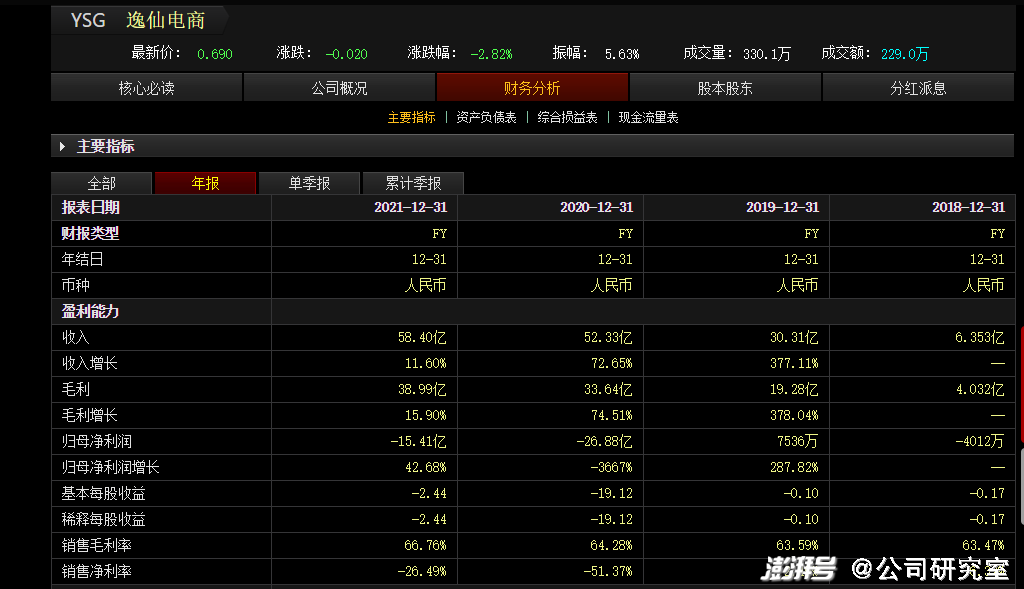The width and height of the screenshot is (1024, 589).
Task: Select the 归母净利润增长 row label
Action: (x=111, y=468)
